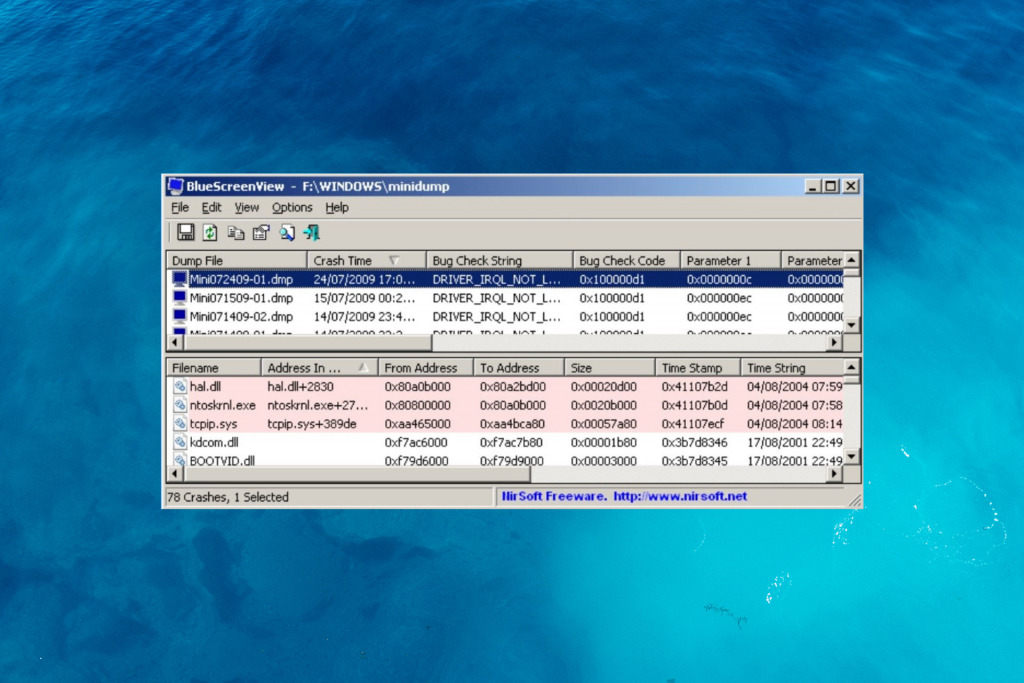
Task: Click the down arrow on lower pane scrollbar
Action: click(851, 457)
